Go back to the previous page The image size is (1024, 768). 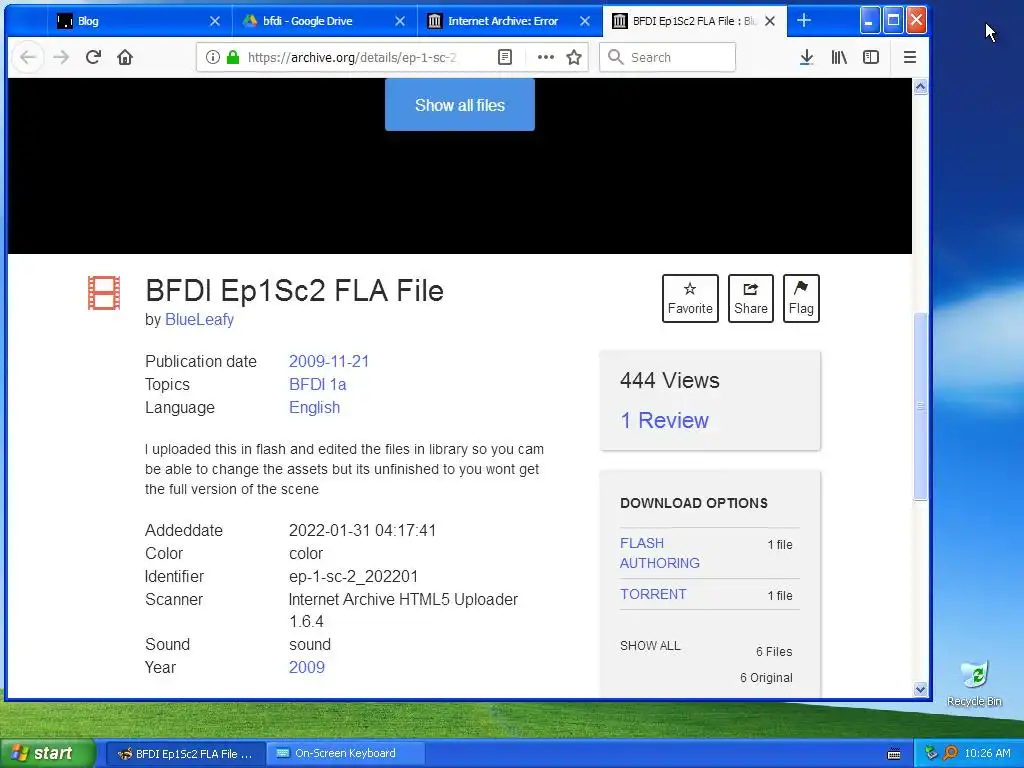point(27,57)
